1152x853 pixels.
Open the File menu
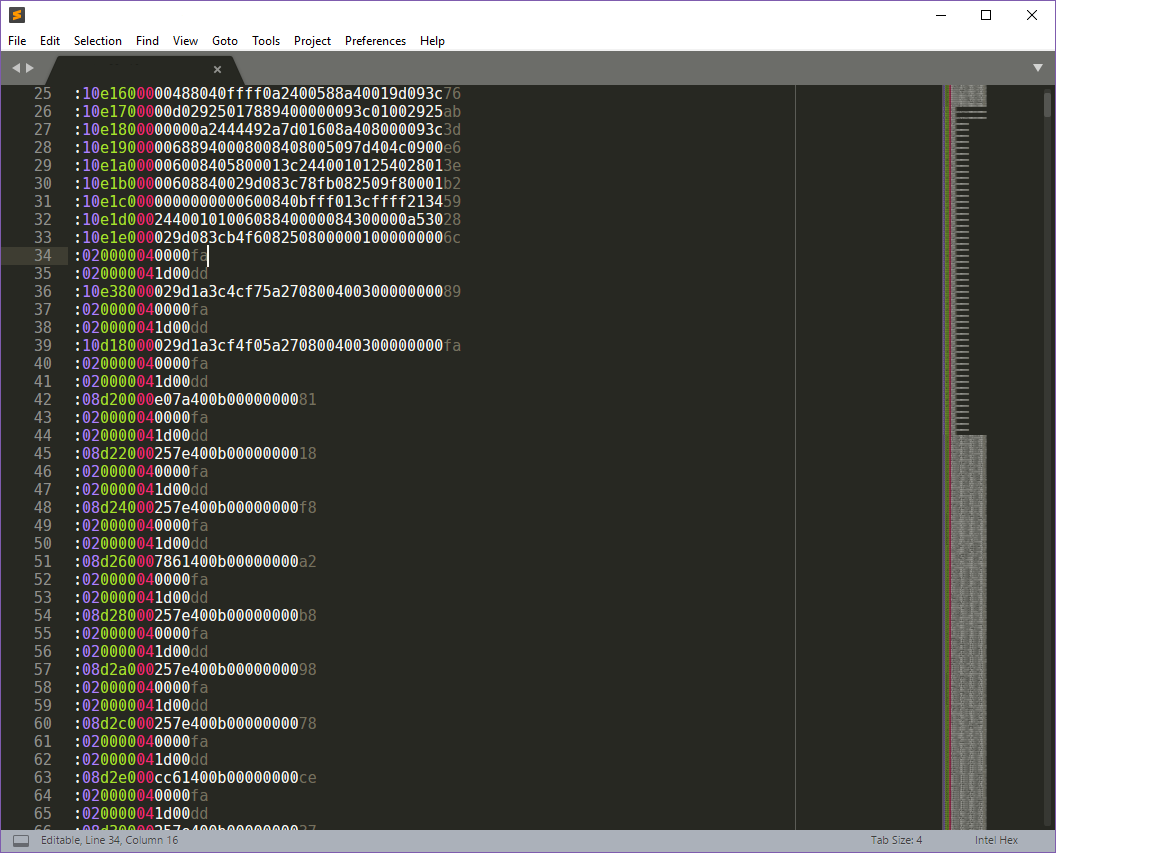pyautogui.click(x=17, y=41)
